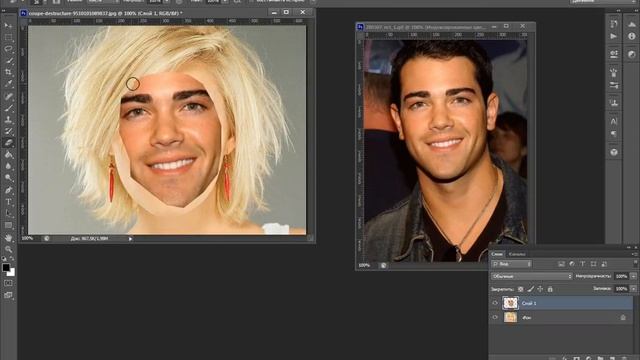Select the History Brush tool
This screenshot has width=640, height=360.
(8, 131)
